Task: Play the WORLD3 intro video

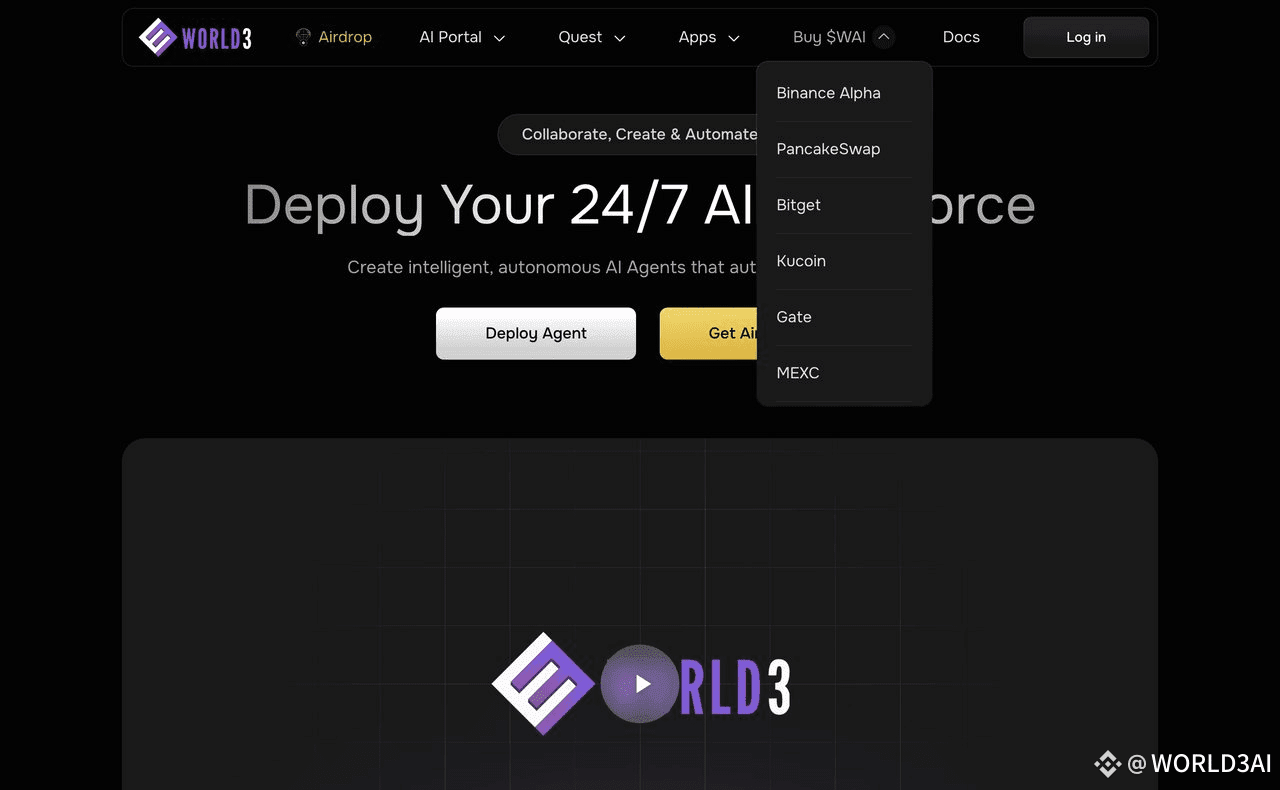Action: pos(642,684)
